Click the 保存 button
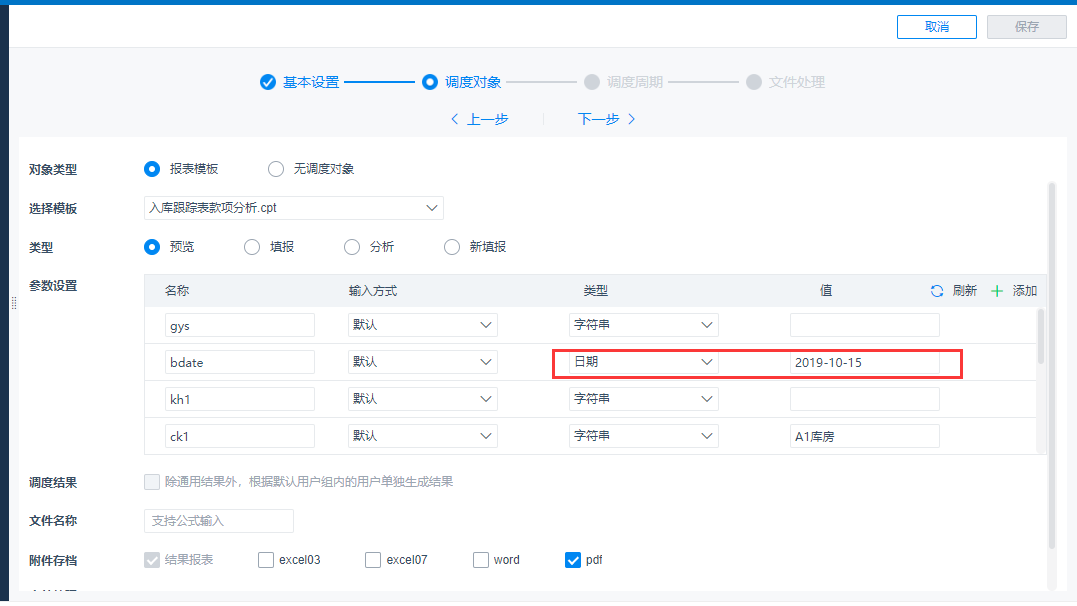Viewport: 1077px width, 606px height. 1026,27
